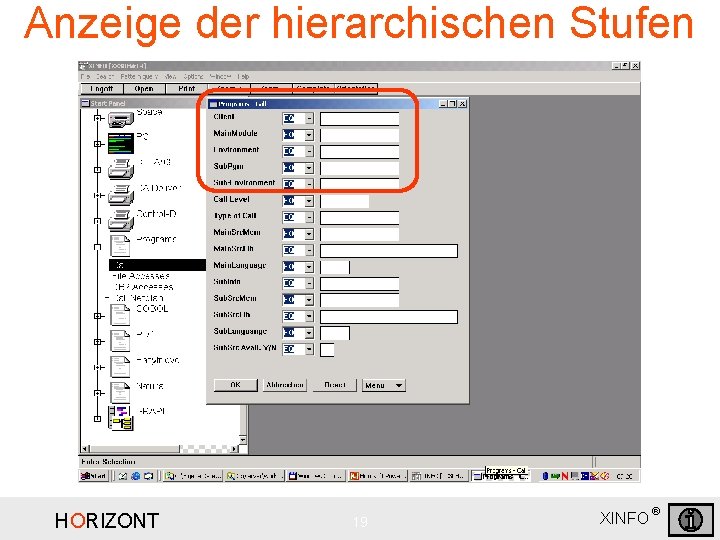Expand the Natural tree node
The height and width of the screenshot is (540, 720).
coord(97,393)
